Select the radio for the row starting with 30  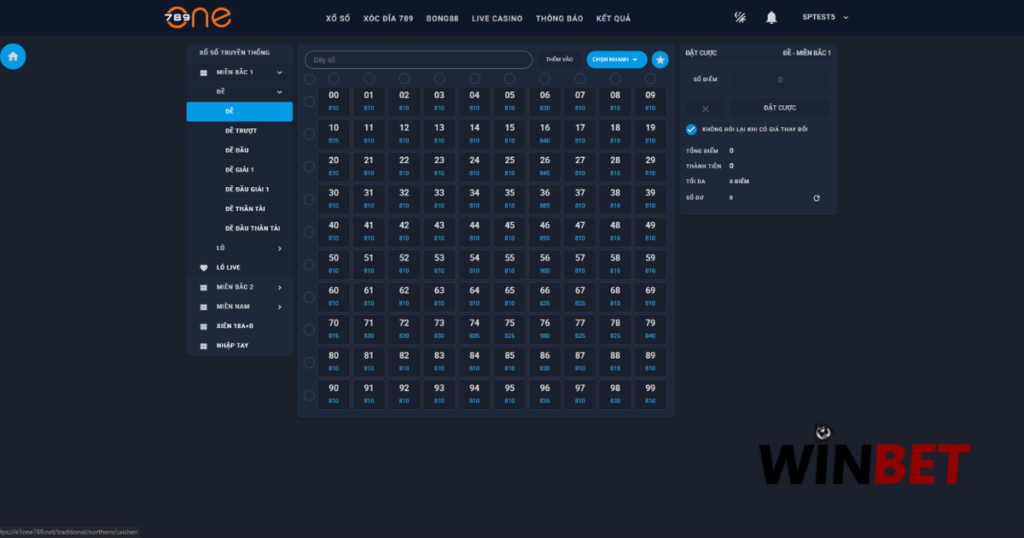tap(309, 199)
